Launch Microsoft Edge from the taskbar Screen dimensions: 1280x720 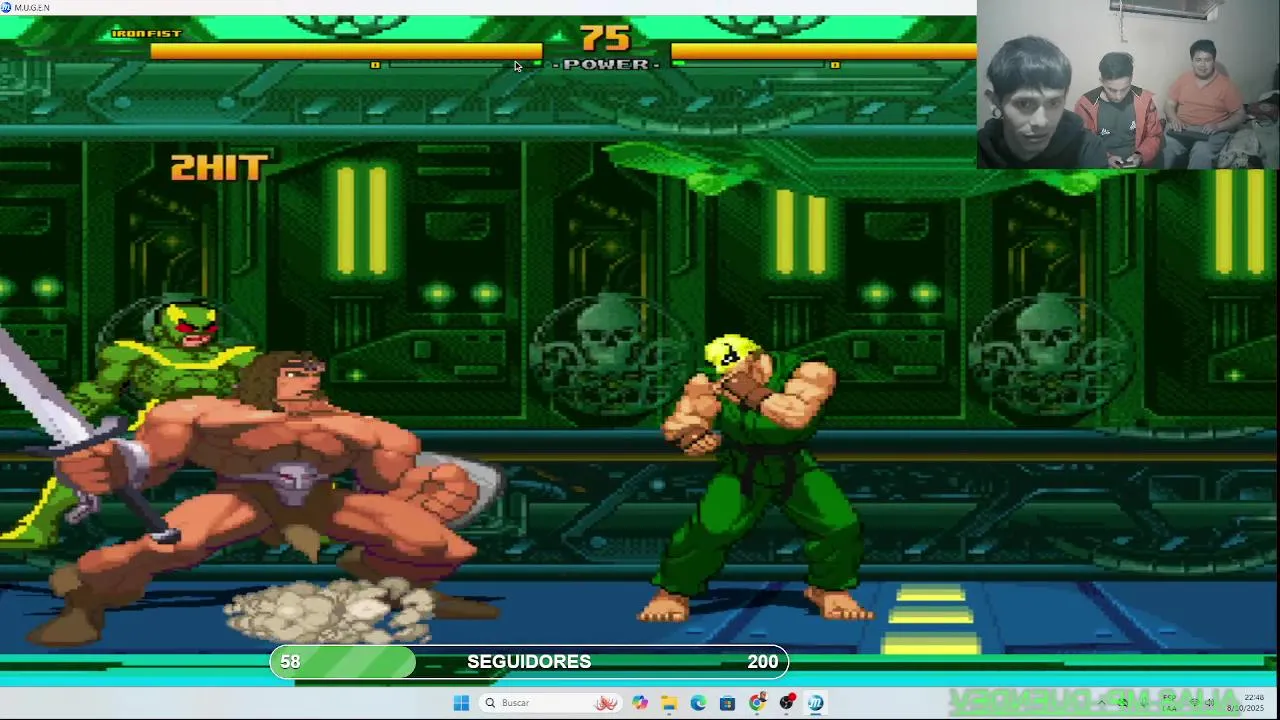click(x=698, y=703)
